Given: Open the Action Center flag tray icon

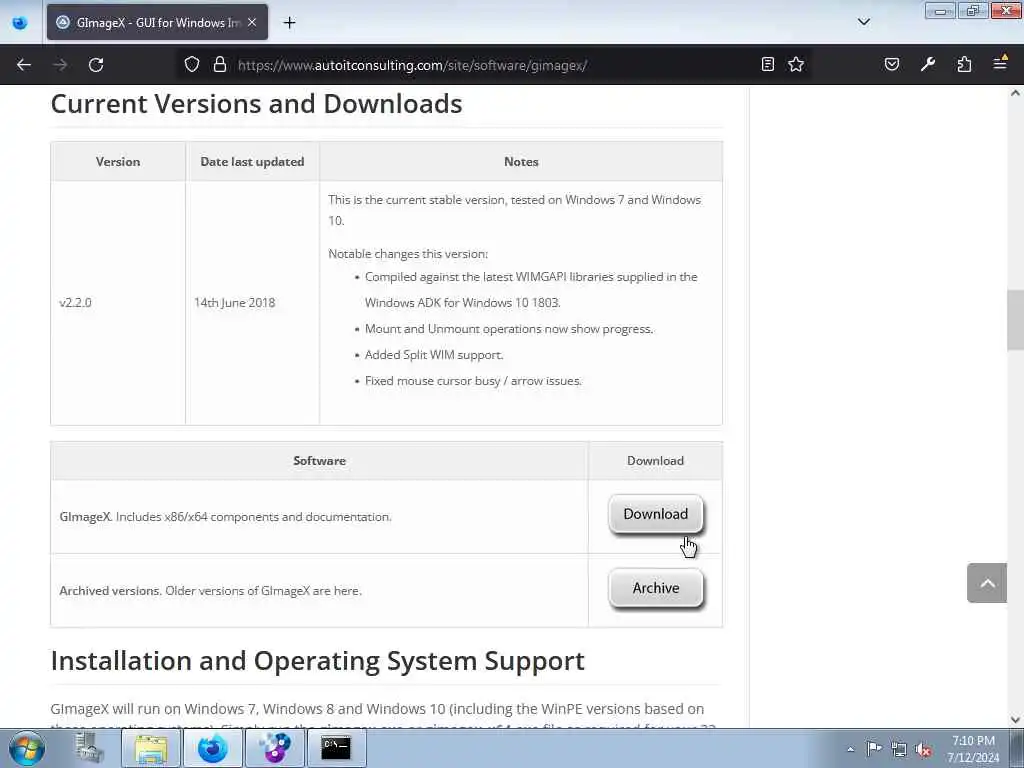Looking at the screenshot, I should (874, 748).
